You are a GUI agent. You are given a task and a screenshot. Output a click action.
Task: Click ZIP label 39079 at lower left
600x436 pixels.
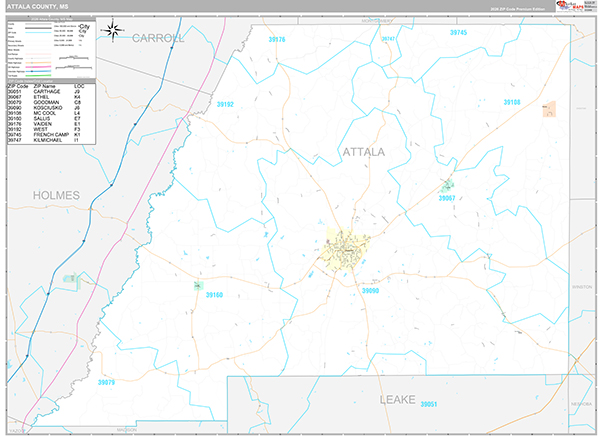pos(106,382)
